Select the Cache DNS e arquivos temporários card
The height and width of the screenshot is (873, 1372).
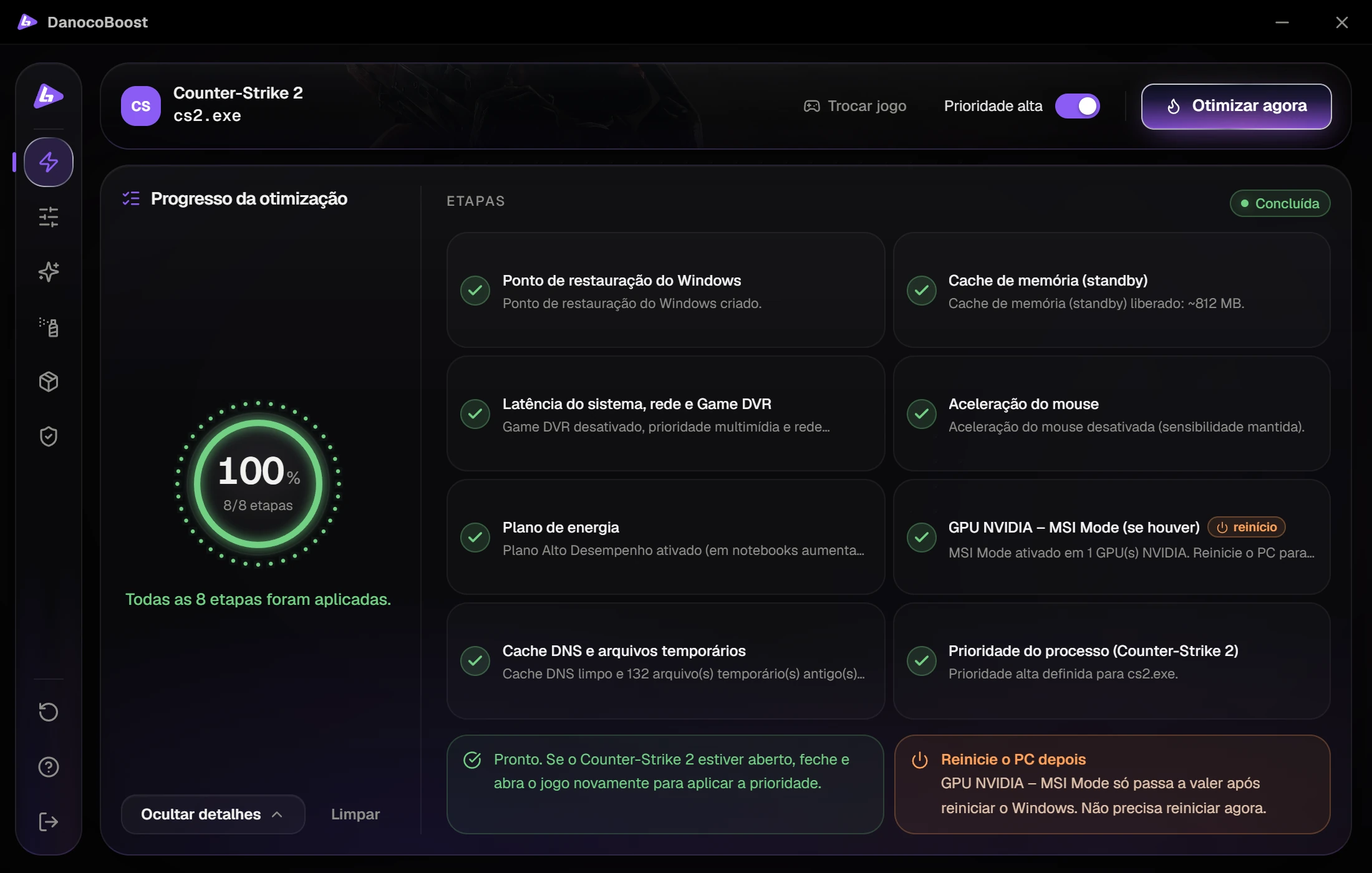coord(665,661)
